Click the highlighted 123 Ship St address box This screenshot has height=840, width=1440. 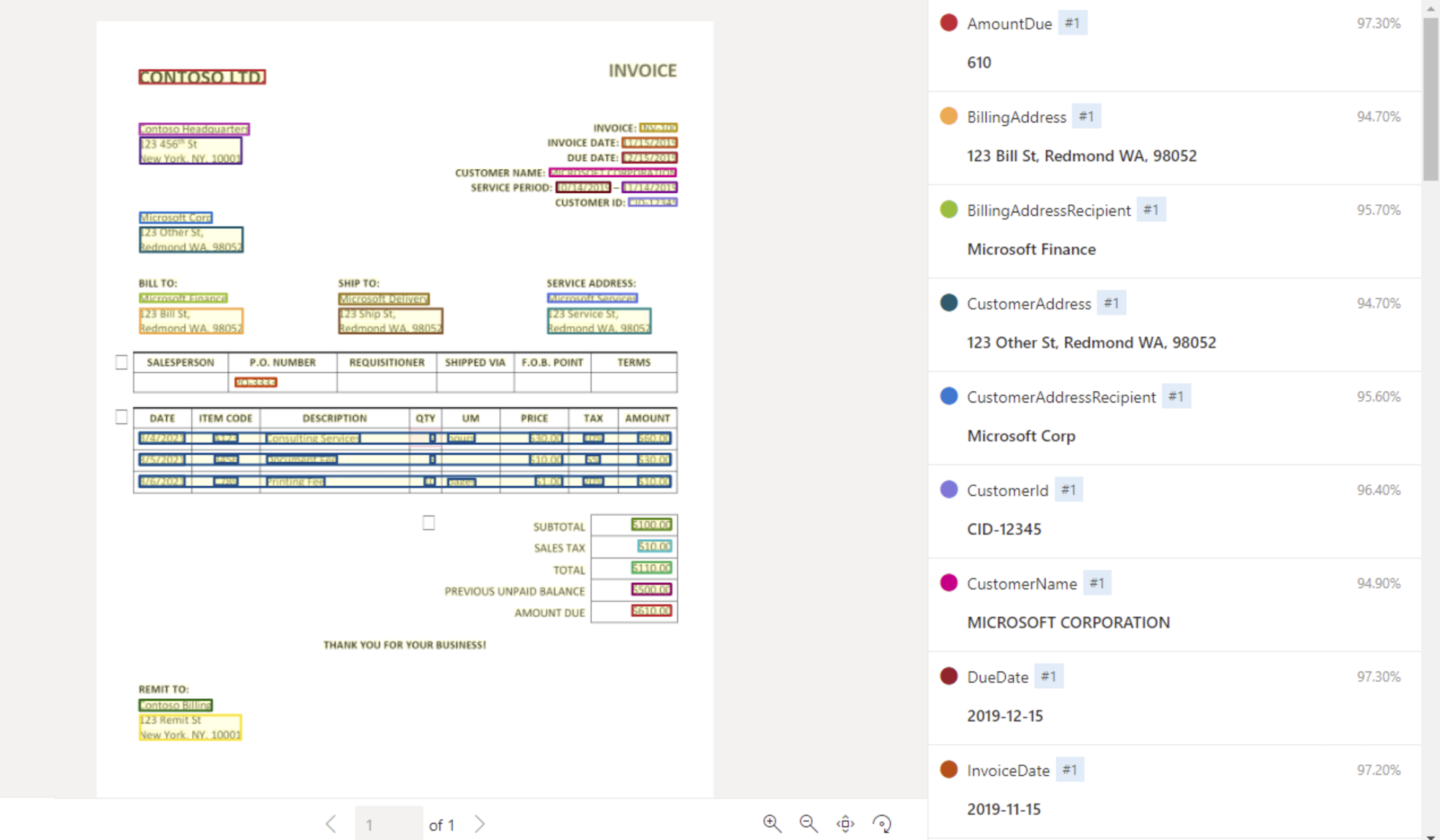[390, 321]
